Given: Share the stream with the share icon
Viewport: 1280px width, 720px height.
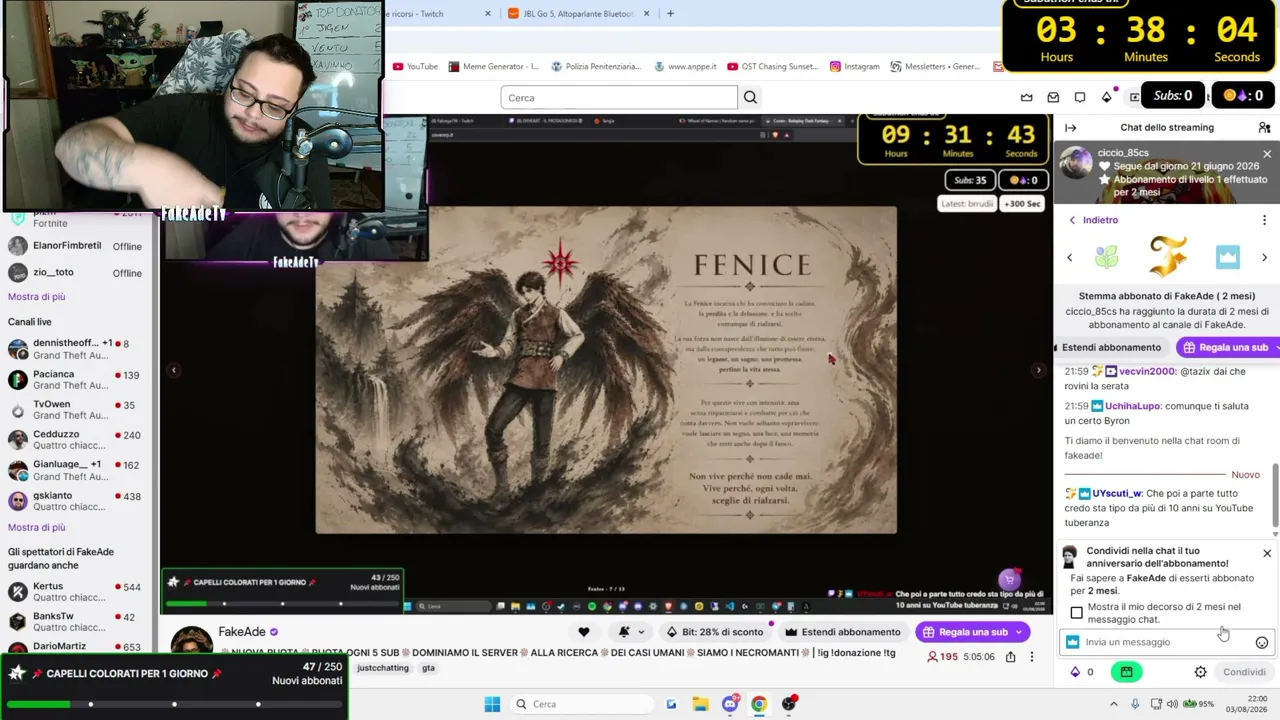Looking at the screenshot, I should [1010, 657].
